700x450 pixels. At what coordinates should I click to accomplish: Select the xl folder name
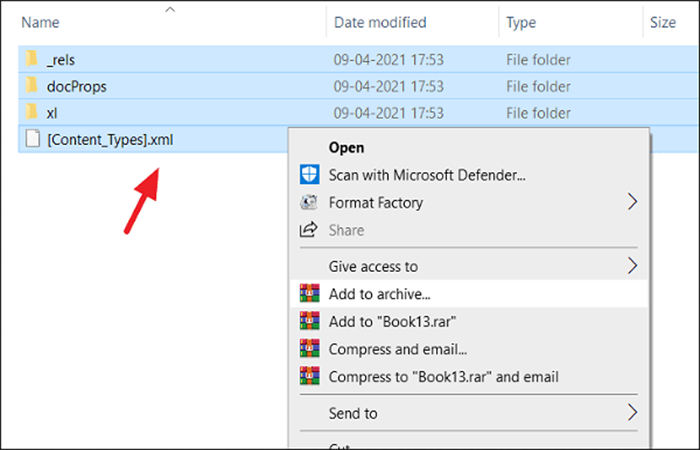coord(52,113)
